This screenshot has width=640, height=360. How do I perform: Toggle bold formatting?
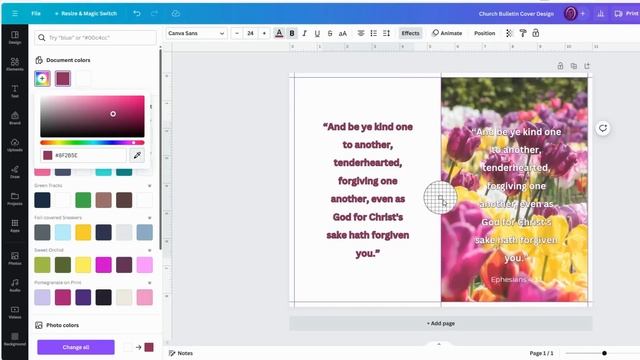[292, 33]
